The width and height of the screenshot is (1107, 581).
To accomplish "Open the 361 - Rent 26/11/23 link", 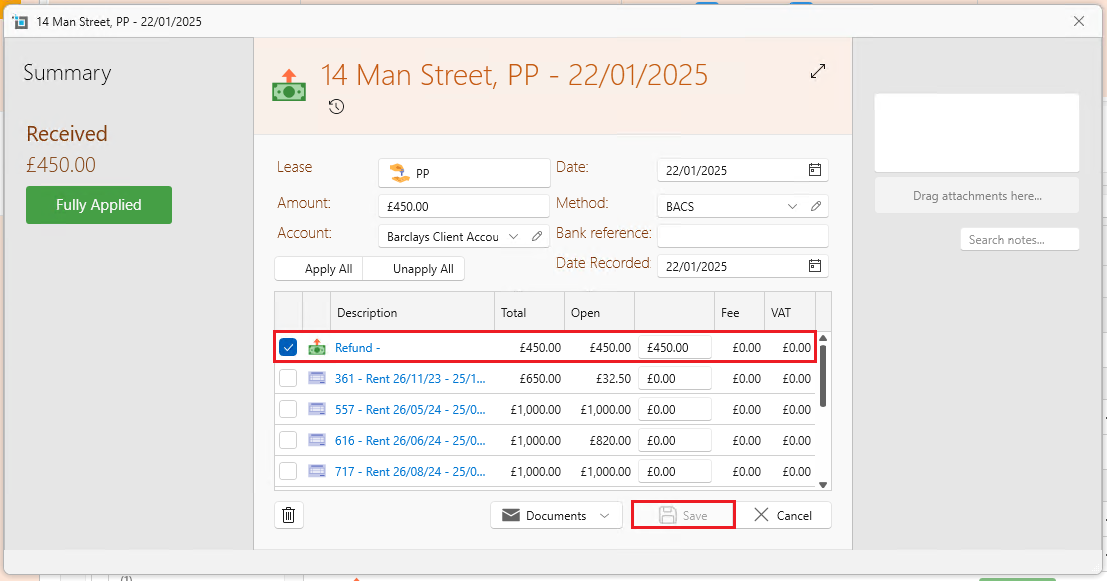I will point(410,378).
